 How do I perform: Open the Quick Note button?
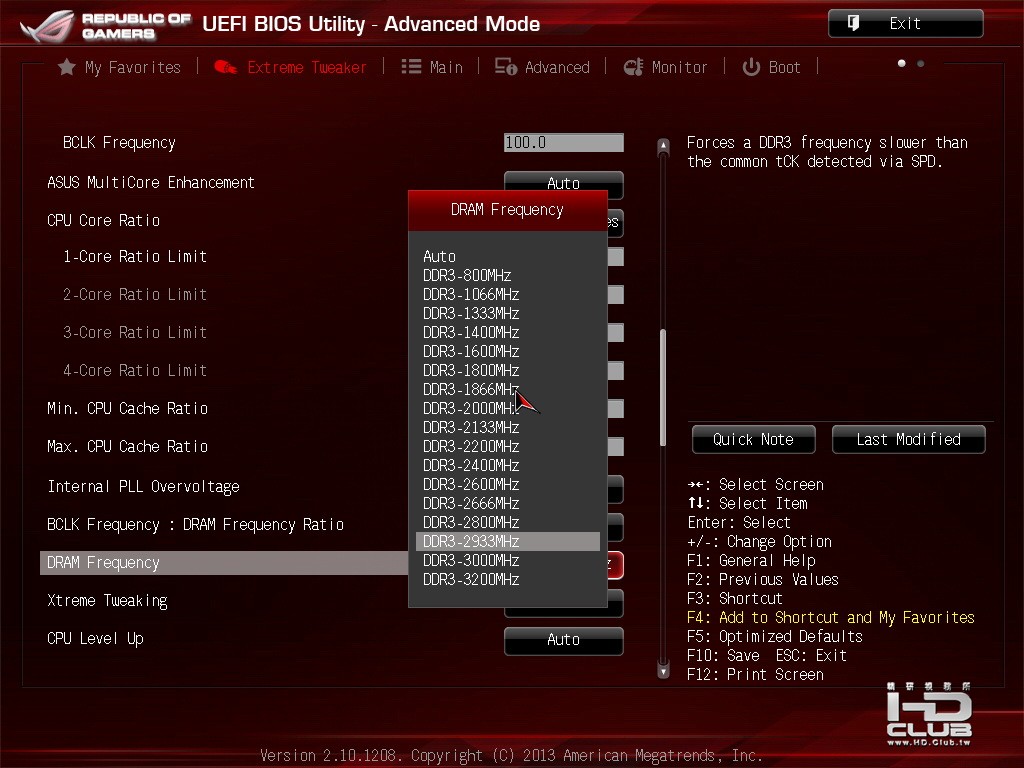[754, 440]
